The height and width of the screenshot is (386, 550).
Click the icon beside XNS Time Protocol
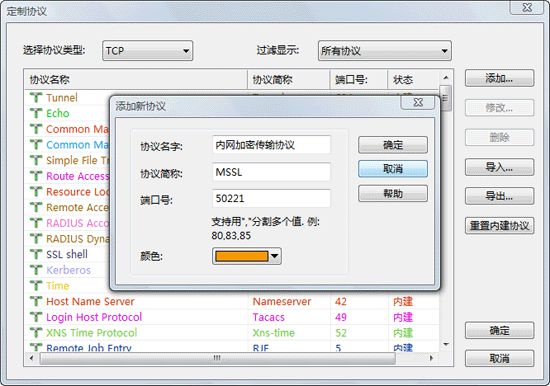coord(36,333)
